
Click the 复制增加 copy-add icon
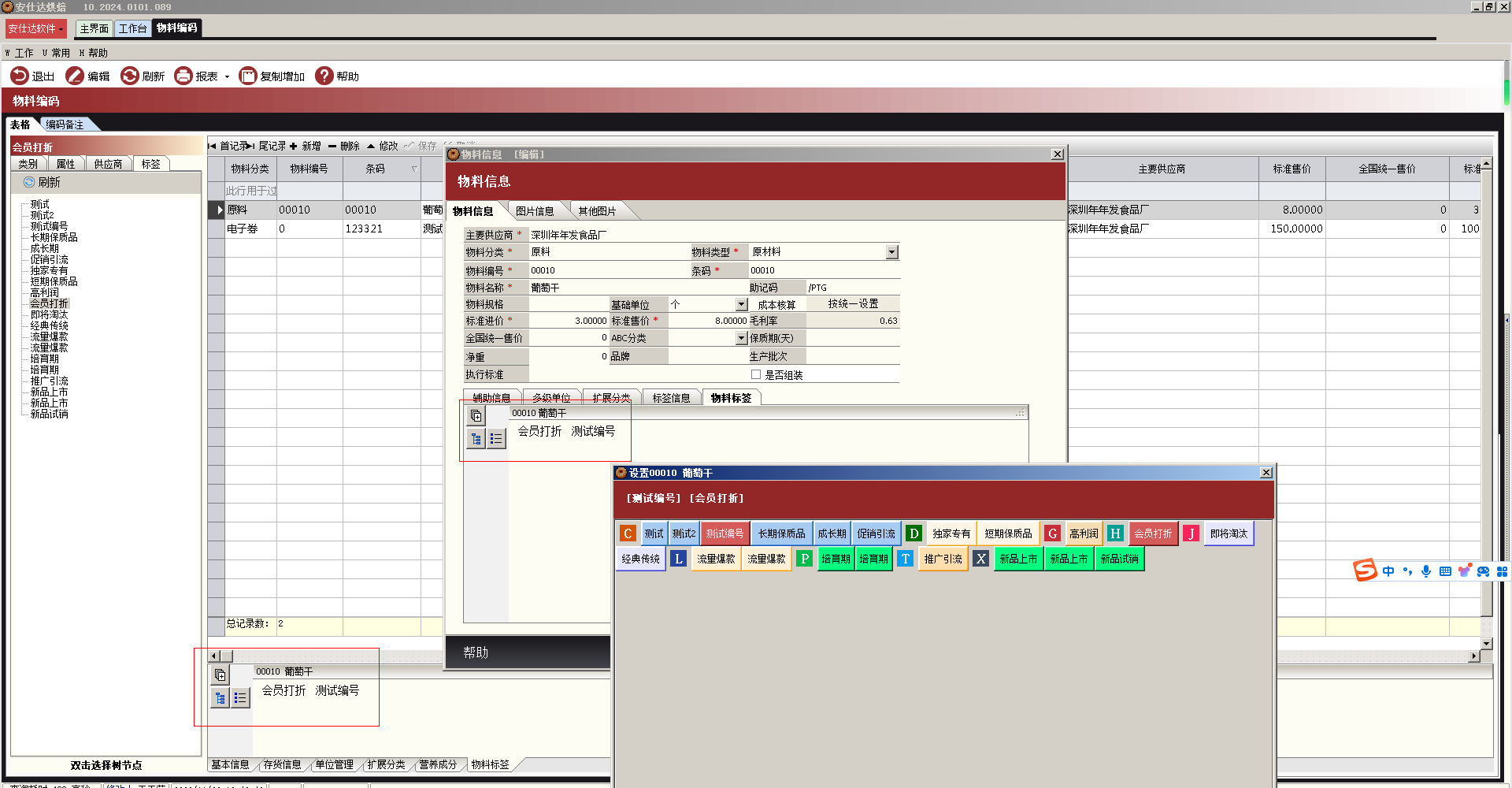248,76
